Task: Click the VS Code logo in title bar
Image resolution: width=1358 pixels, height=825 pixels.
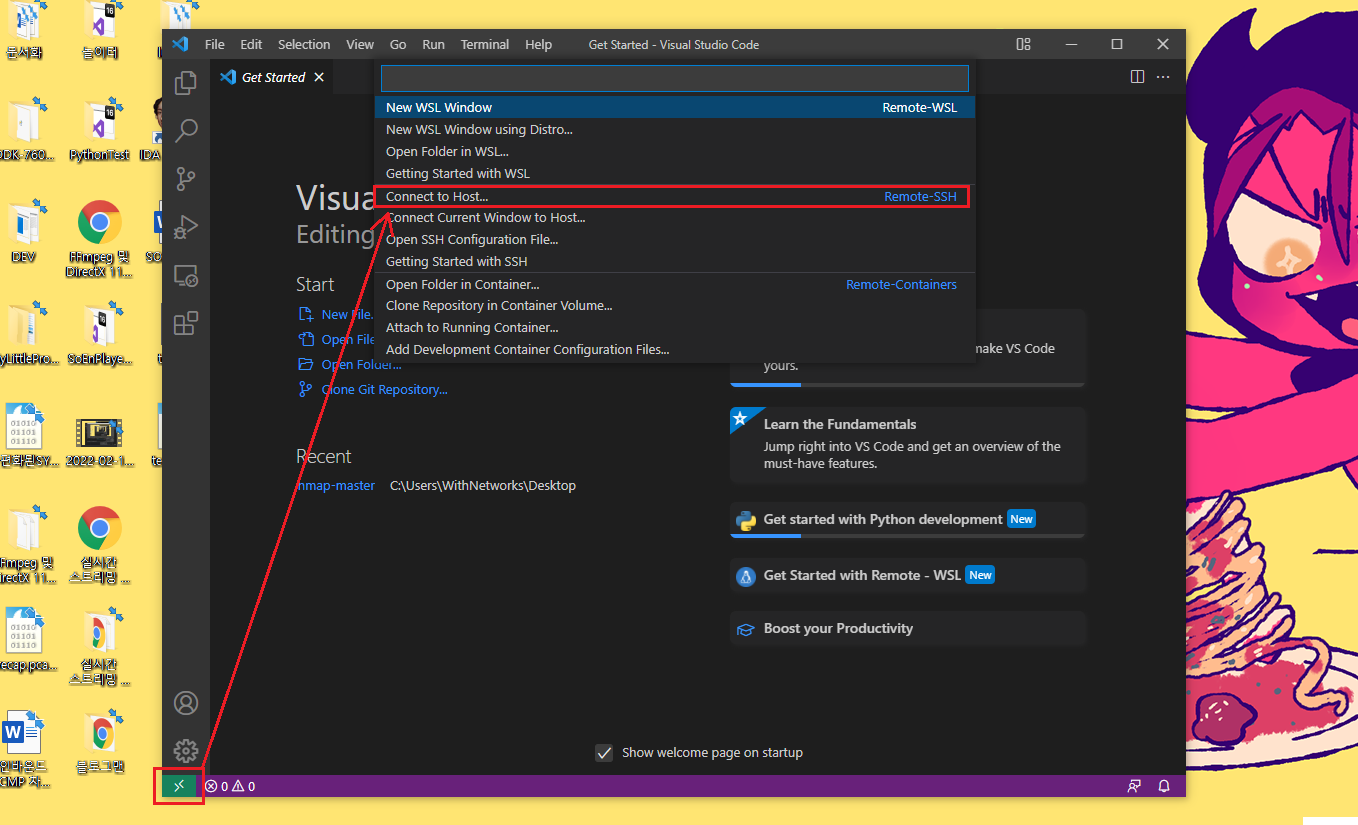Action: pyautogui.click(x=180, y=44)
